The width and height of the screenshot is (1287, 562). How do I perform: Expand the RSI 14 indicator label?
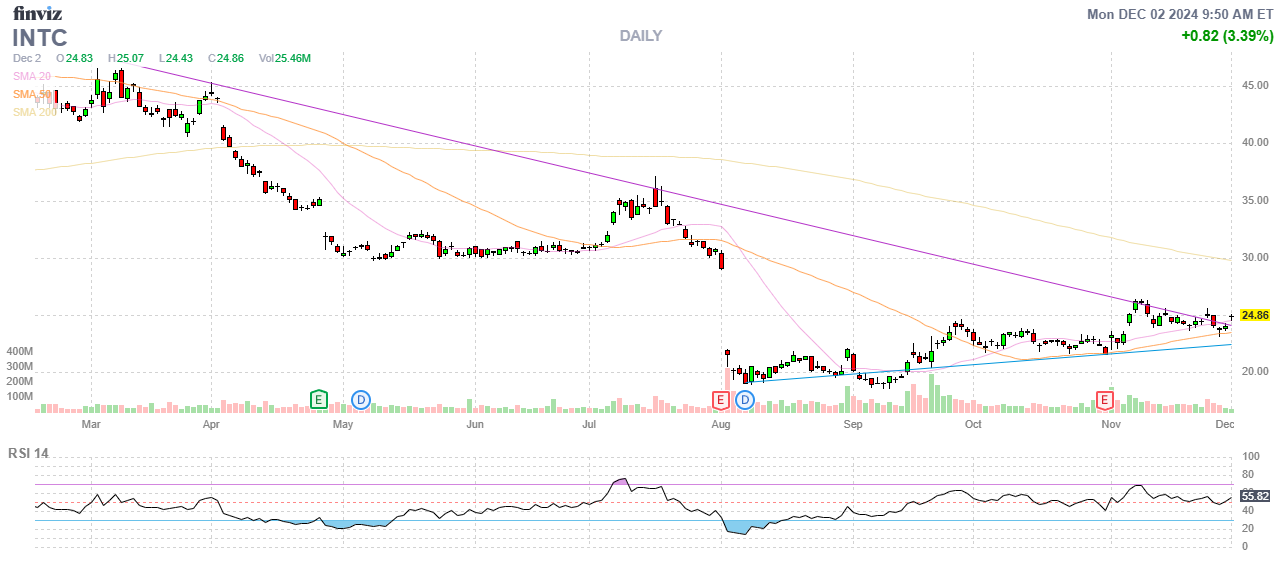coord(29,453)
